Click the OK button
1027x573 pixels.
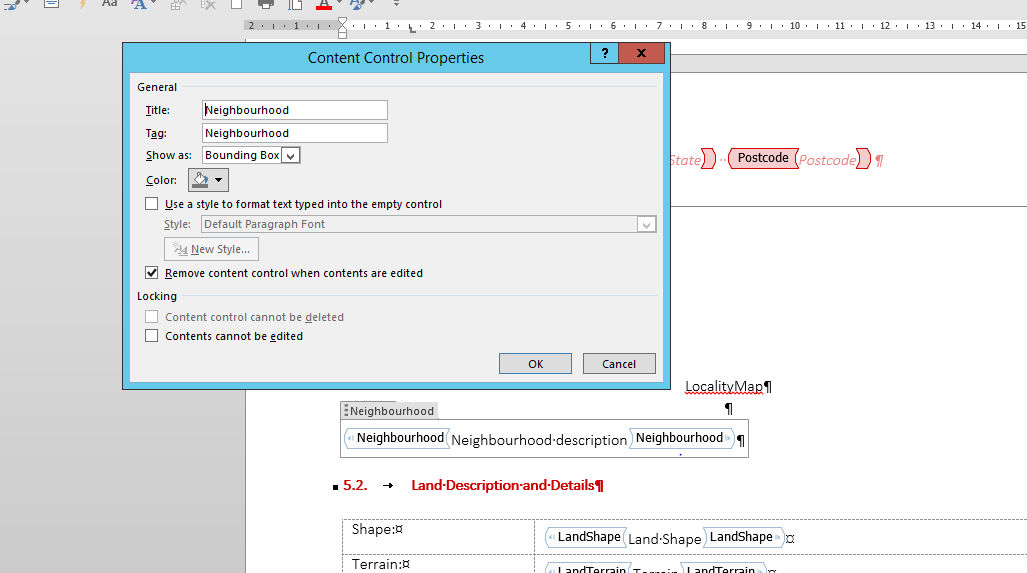click(535, 363)
